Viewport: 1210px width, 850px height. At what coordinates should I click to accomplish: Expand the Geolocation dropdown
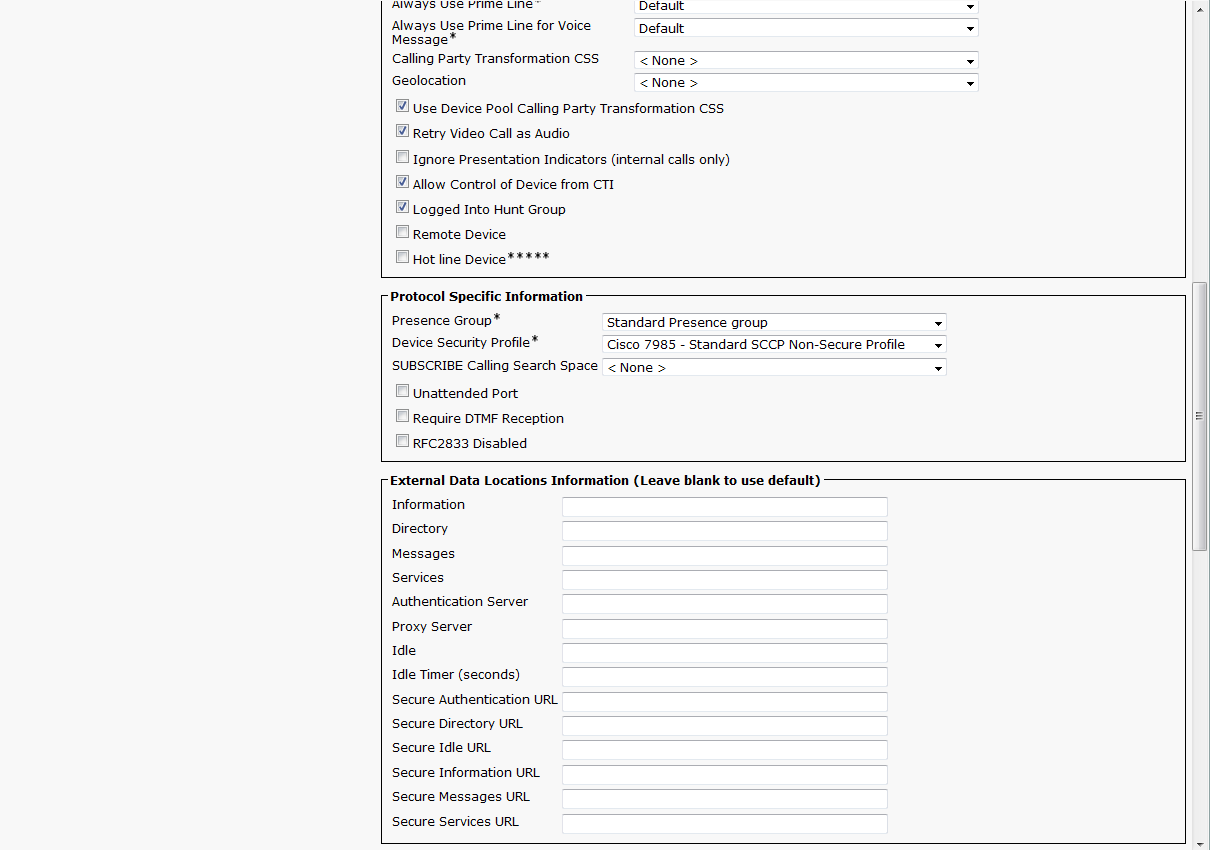(806, 83)
